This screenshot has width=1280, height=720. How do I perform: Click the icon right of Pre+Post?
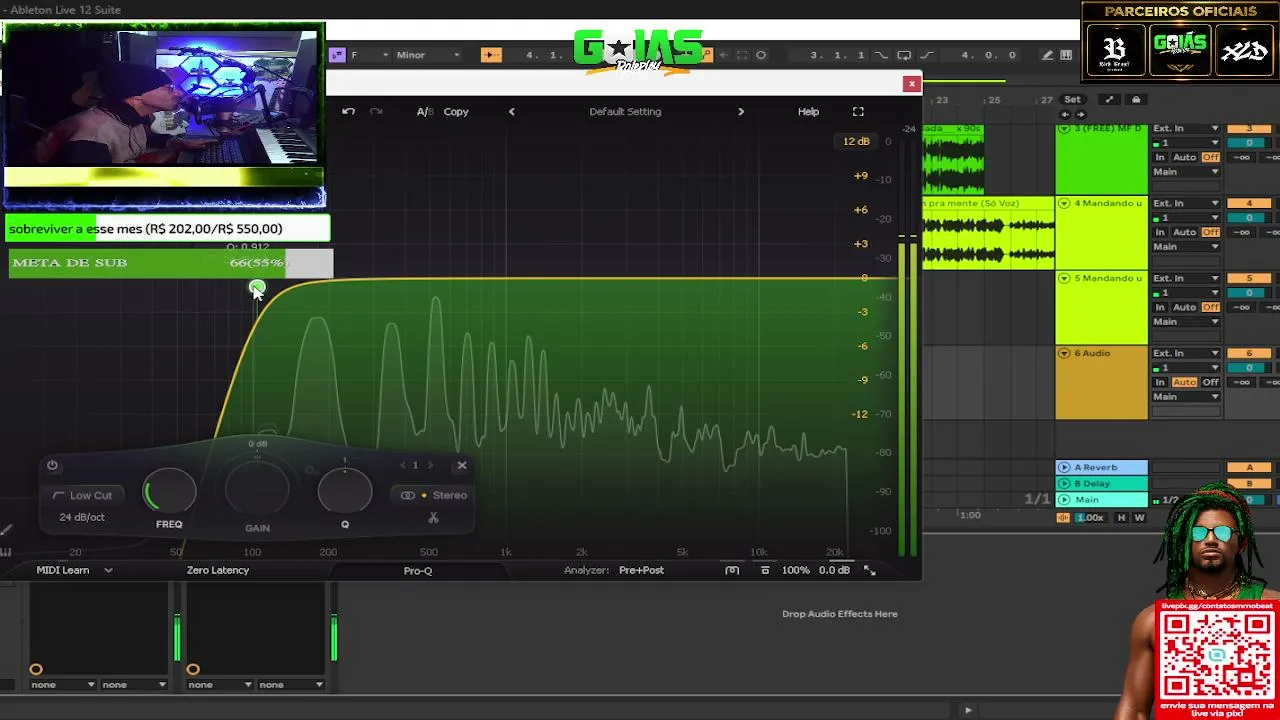pyautogui.click(x=732, y=570)
